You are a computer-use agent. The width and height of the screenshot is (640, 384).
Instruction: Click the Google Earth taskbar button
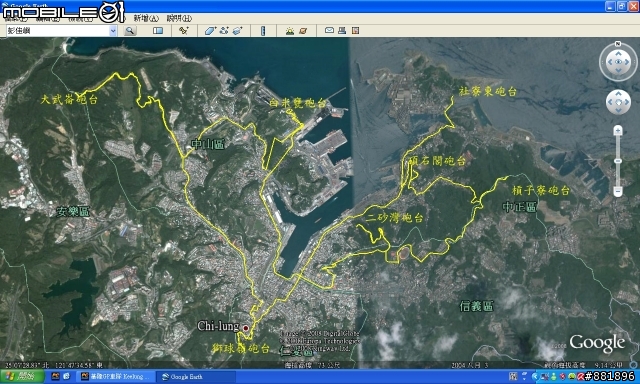pos(197,376)
